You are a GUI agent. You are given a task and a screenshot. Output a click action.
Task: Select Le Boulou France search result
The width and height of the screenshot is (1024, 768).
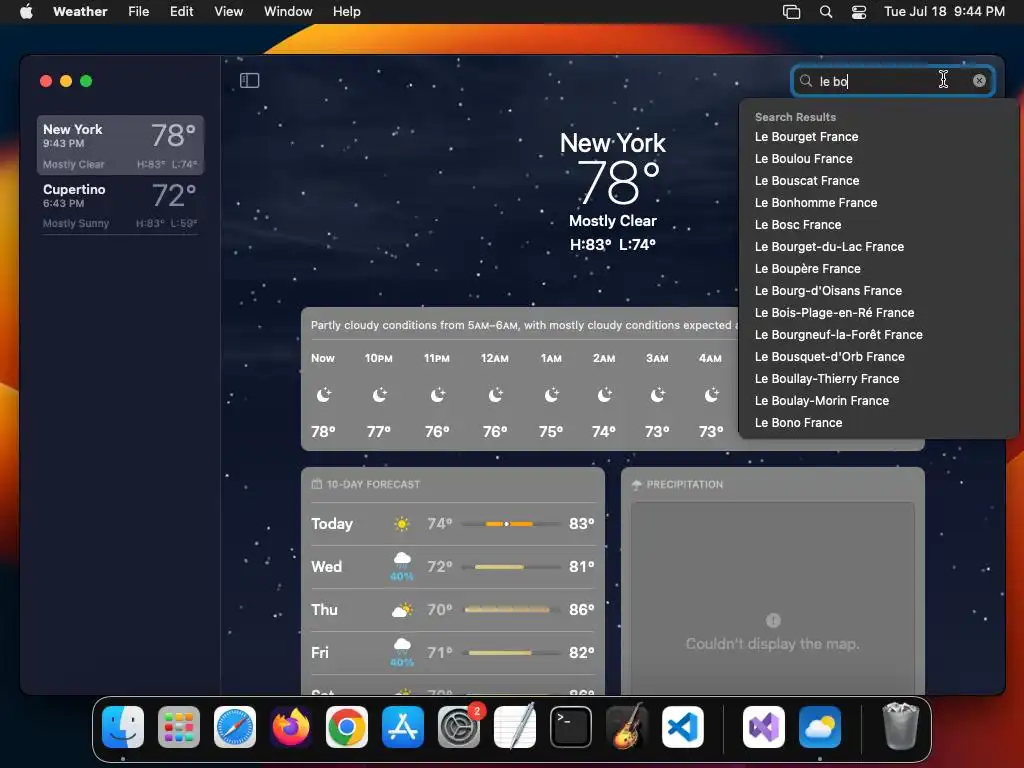[803, 159]
